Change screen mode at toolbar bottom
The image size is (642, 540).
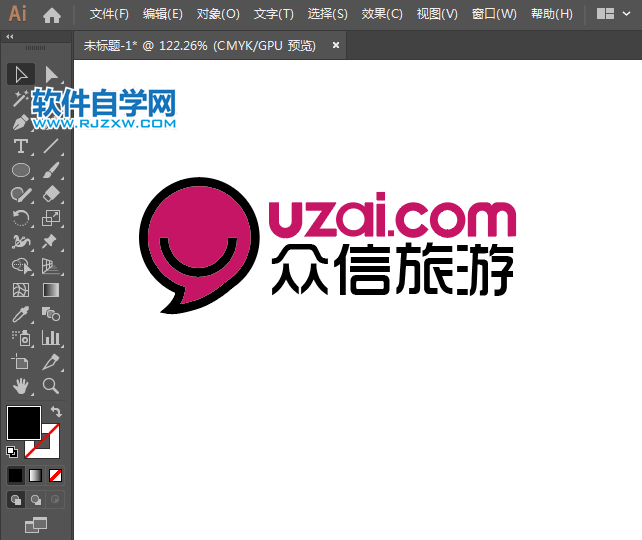click(36, 525)
